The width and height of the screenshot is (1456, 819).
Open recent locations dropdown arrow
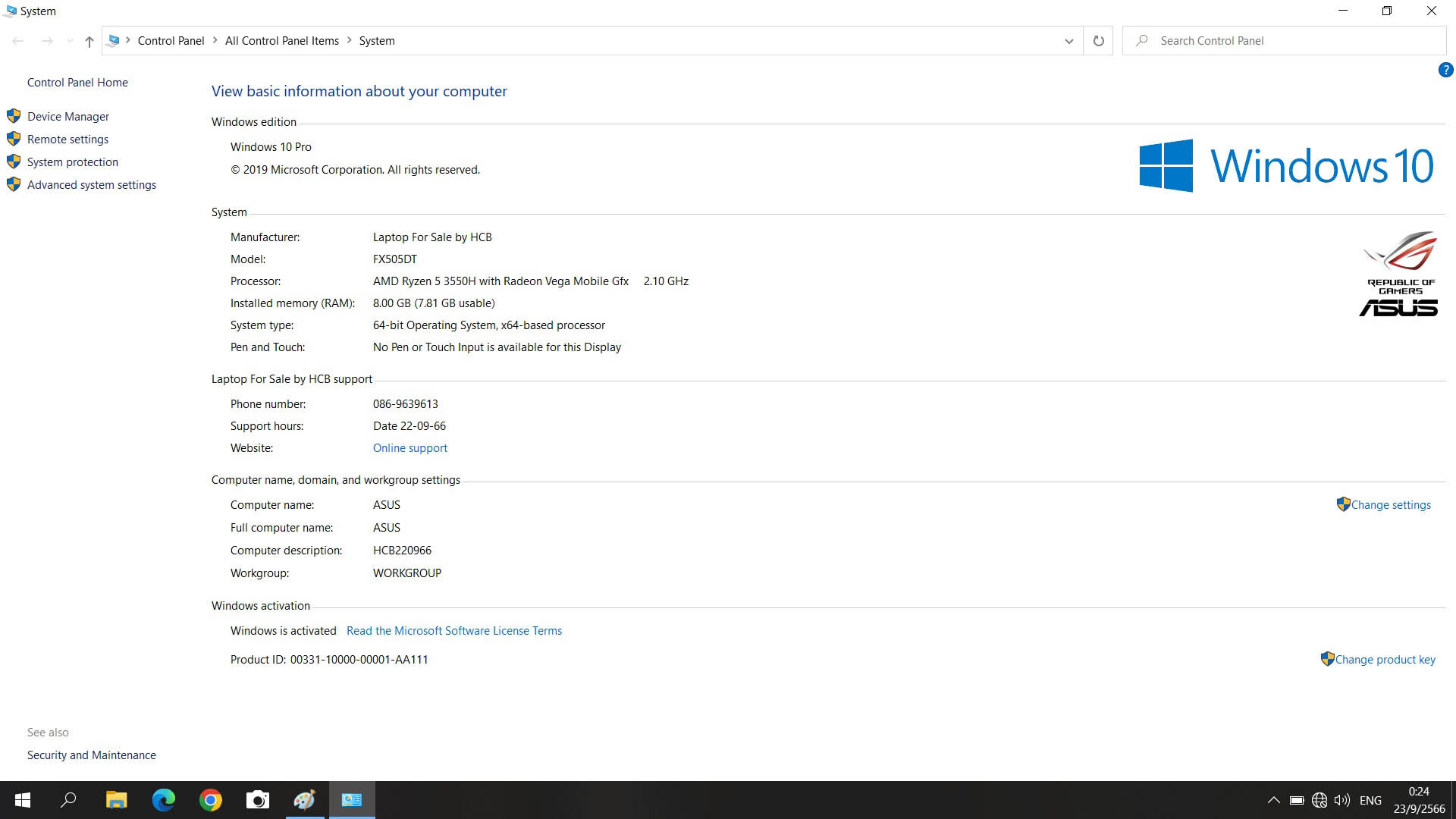click(69, 41)
